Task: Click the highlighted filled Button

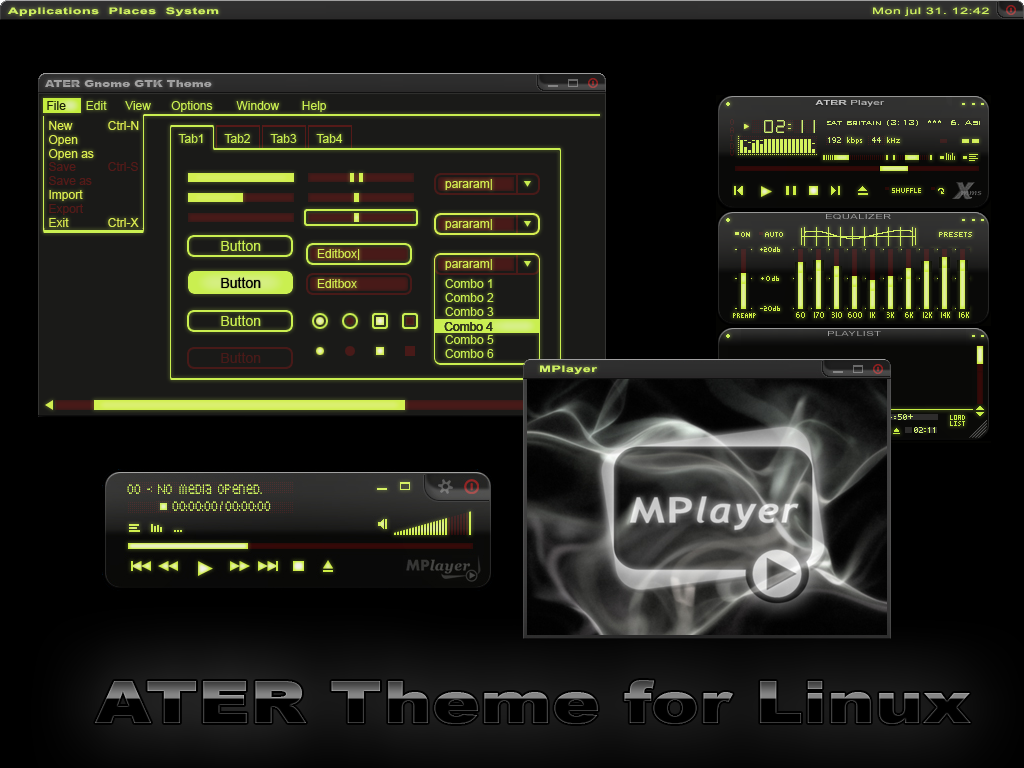Action: [240, 283]
